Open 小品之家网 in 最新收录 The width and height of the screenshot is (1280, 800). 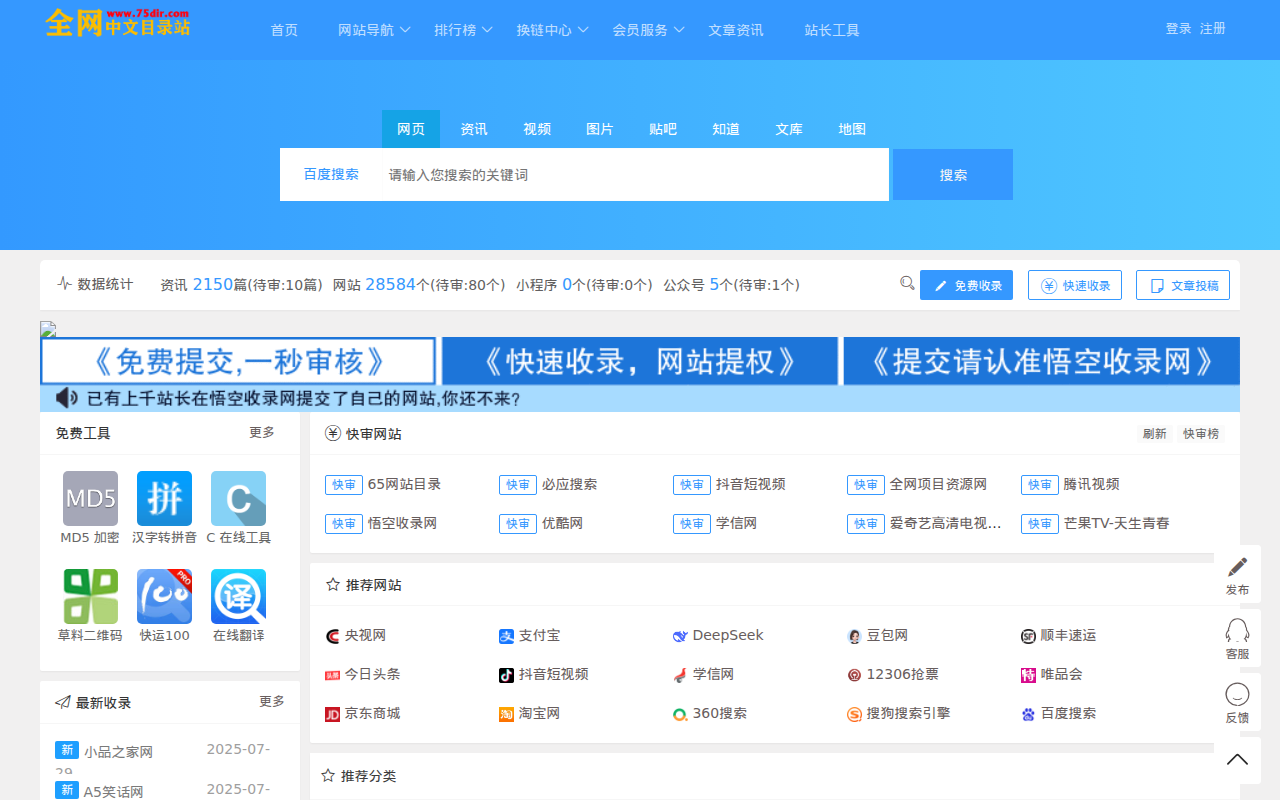[x=118, y=752]
